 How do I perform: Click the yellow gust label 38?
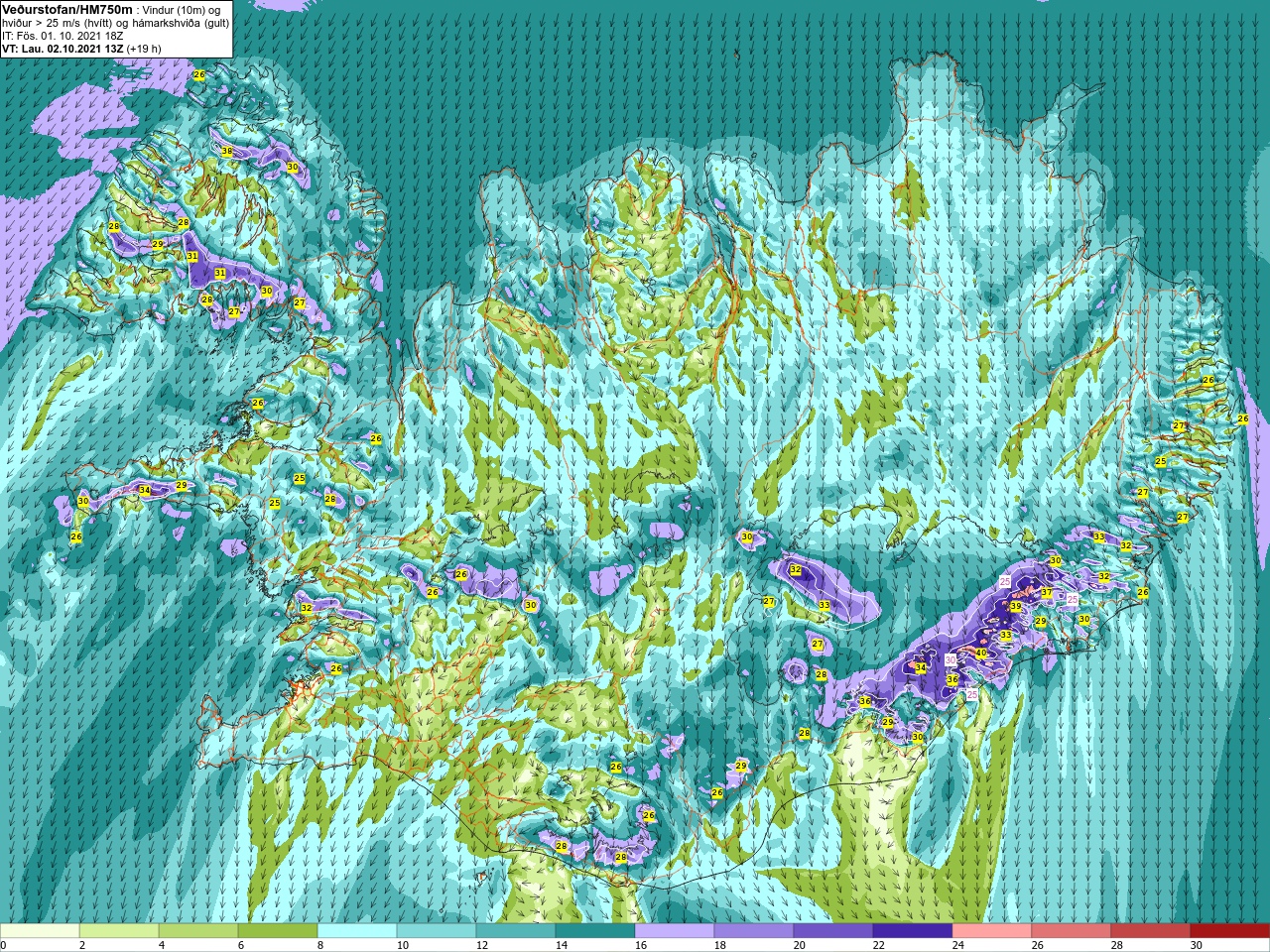227,151
